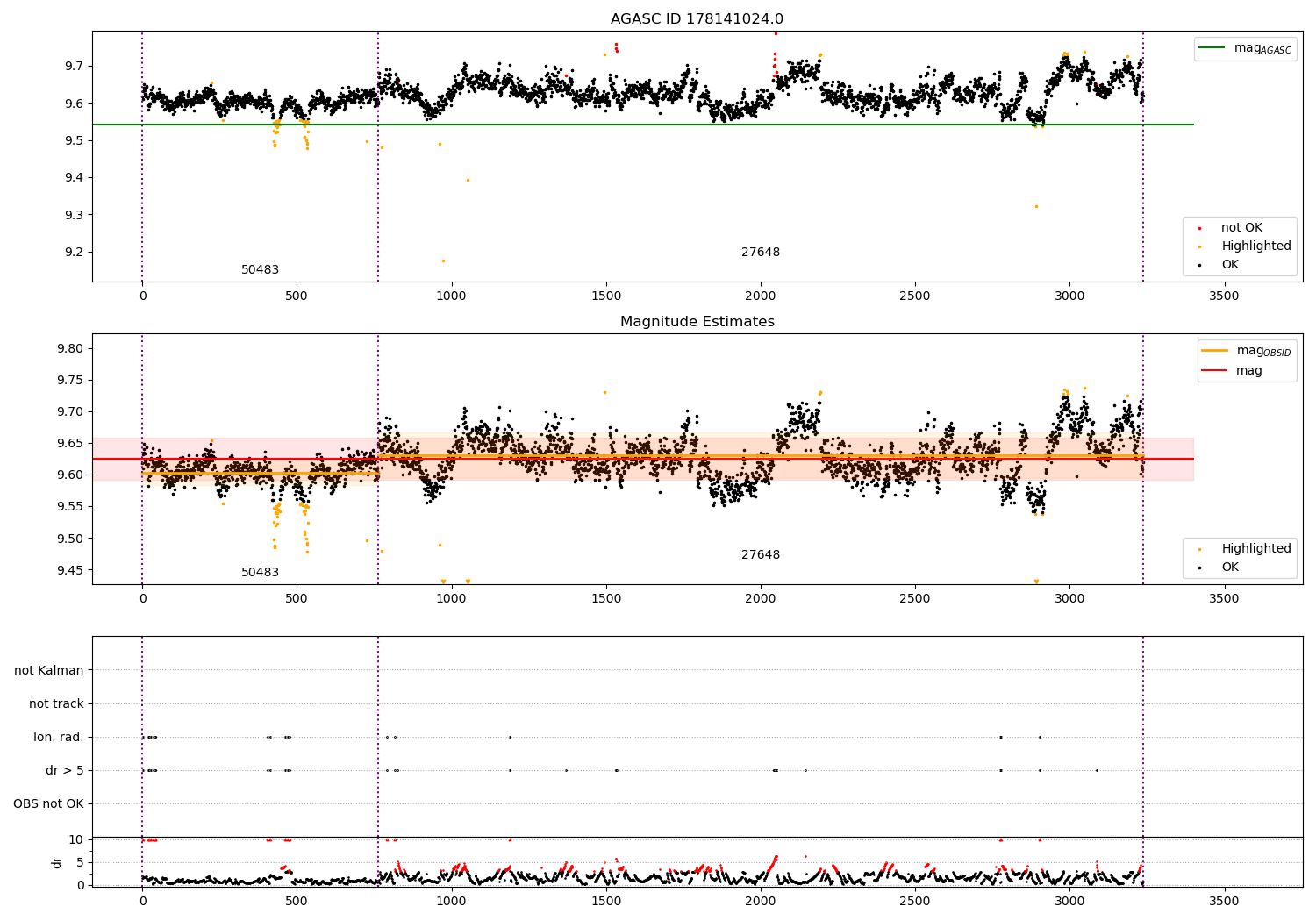This screenshot has height=921, width=1316.
Task: Click the 'Magnitude Estimates' plot title
Action: click(697, 322)
